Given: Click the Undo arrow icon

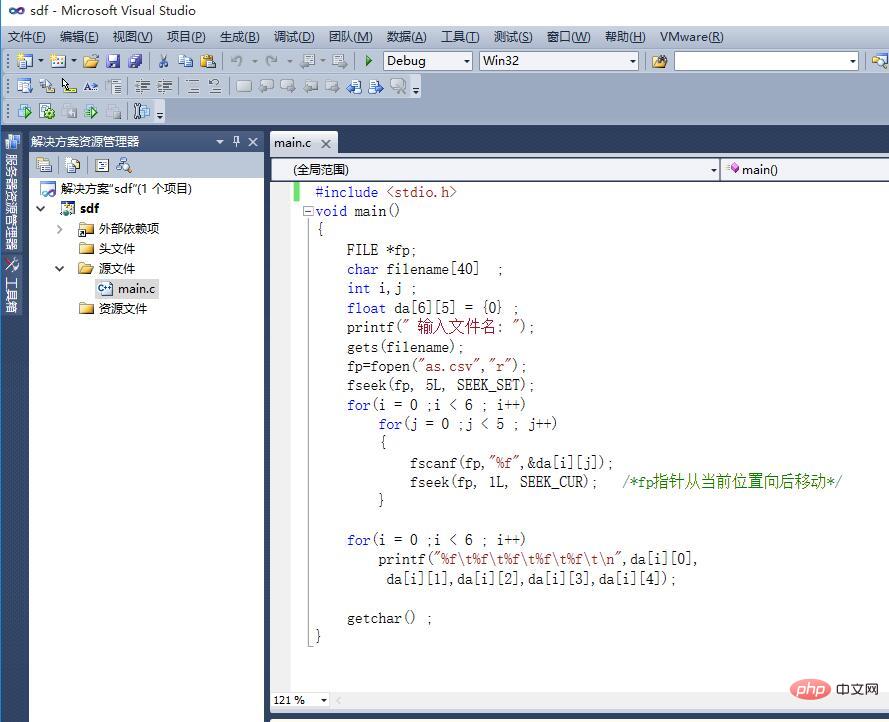Looking at the screenshot, I should (237, 61).
